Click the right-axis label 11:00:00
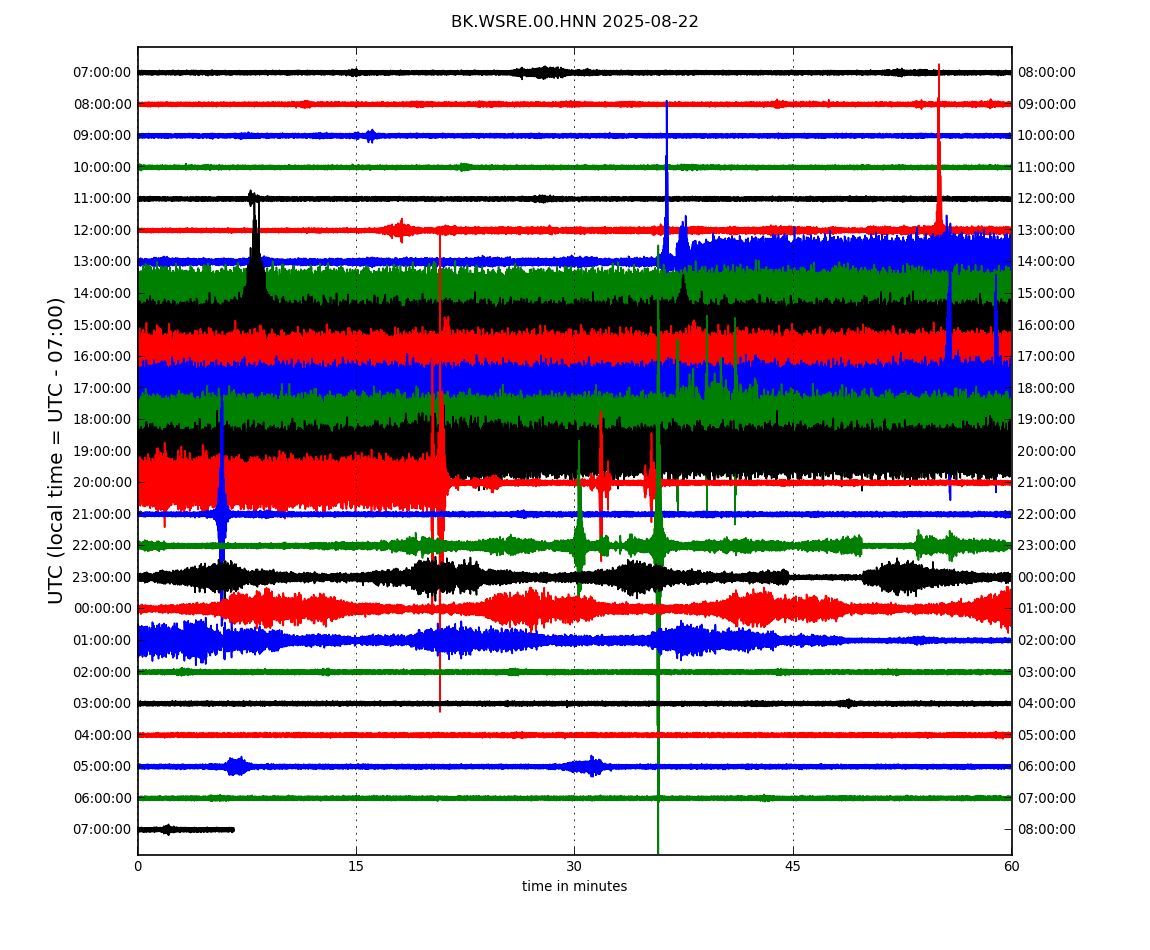1150x950 pixels. pyautogui.click(x=1047, y=167)
